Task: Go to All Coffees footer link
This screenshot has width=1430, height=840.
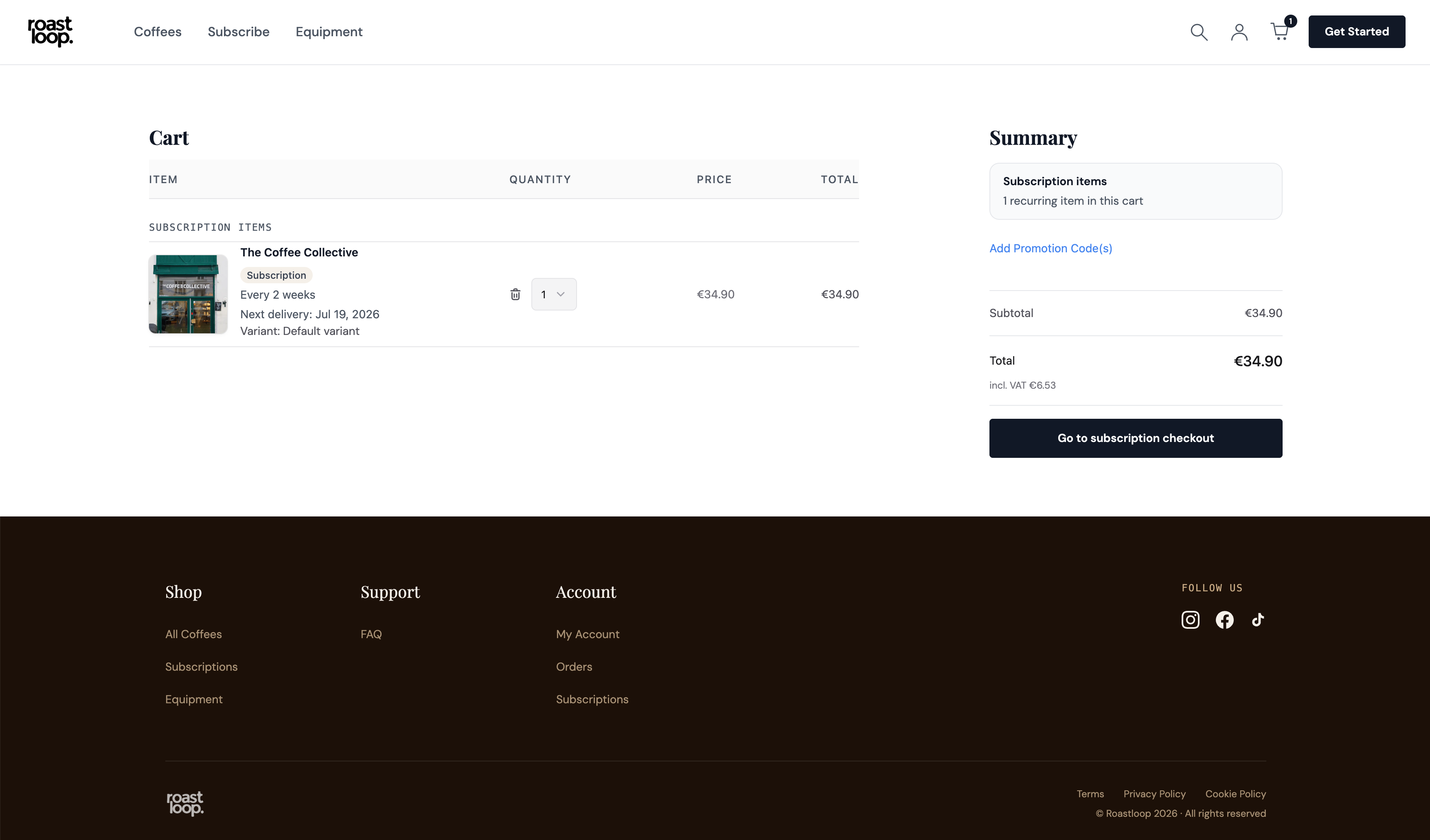Action: point(193,634)
